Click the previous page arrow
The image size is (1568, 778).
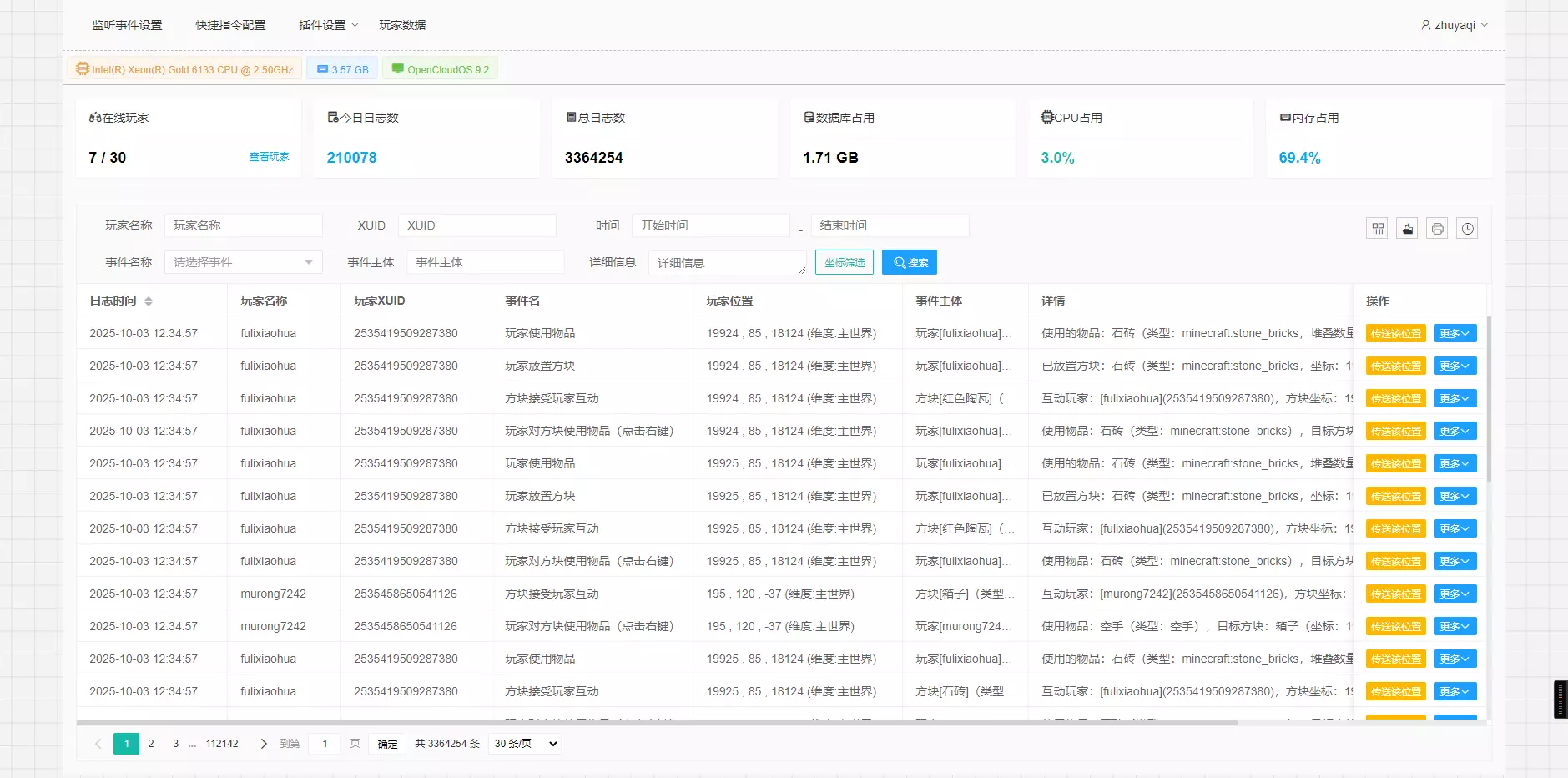[98, 744]
